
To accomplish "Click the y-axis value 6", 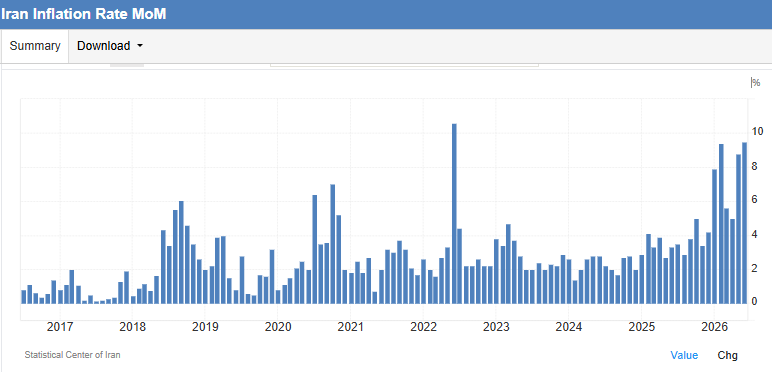I will click(x=754, y=200).
